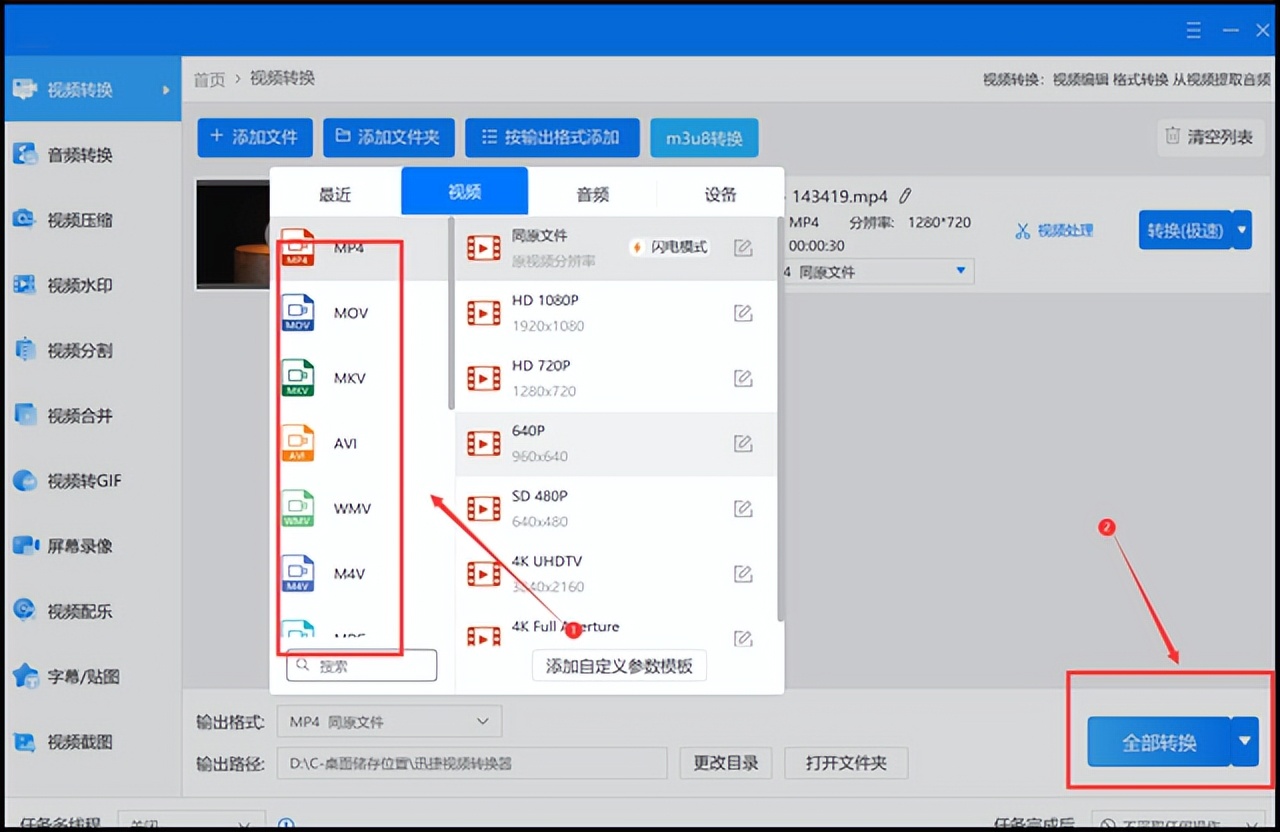Open the 清空列表 clear list control

coord(1210,139)
